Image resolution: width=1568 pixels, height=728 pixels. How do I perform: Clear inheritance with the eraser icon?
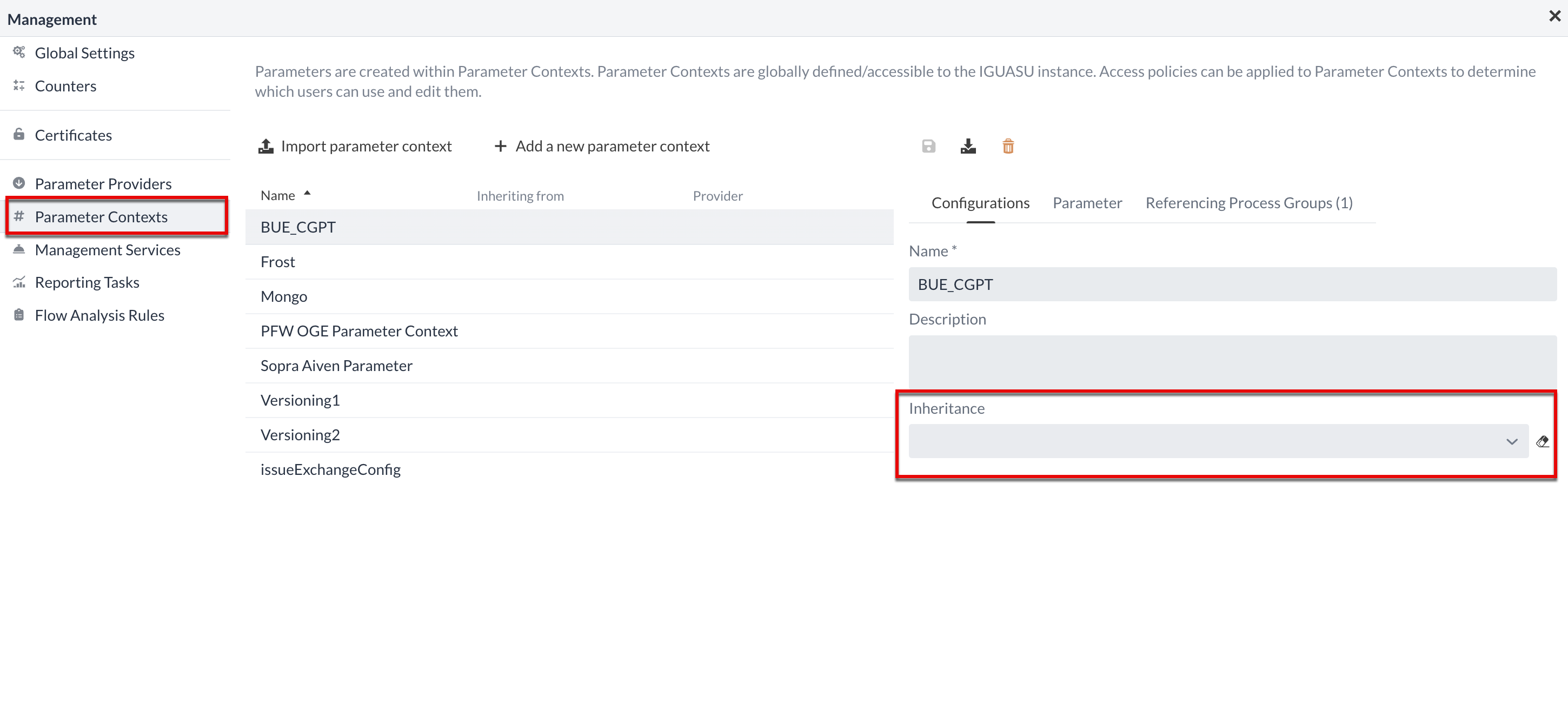click(x=1543, y=441)
